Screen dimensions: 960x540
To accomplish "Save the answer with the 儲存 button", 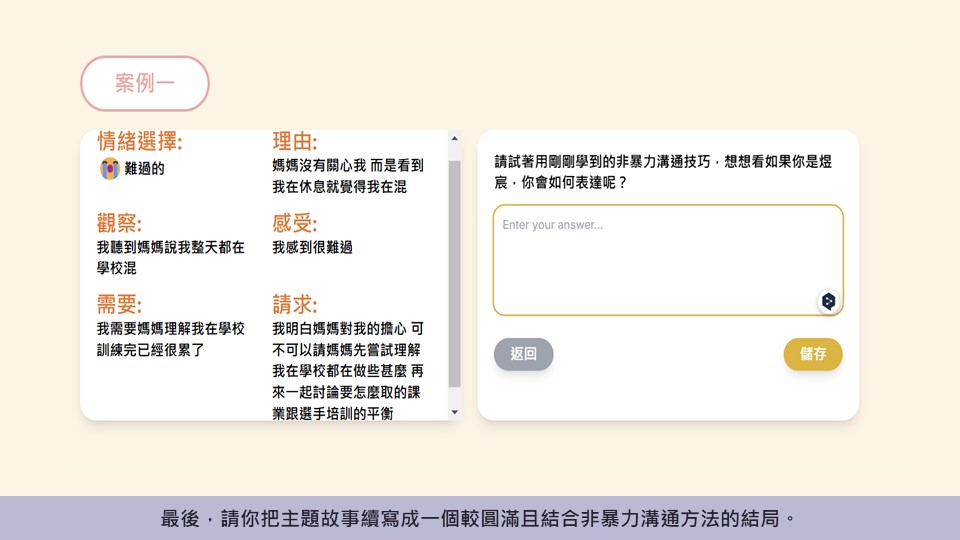I will tap(812, 354).
